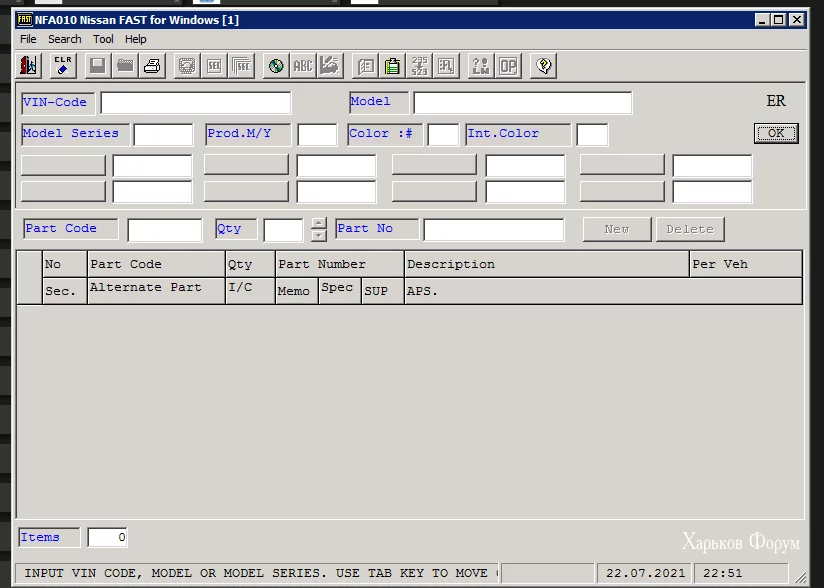Click the CLR clear eraser icon

63,66
